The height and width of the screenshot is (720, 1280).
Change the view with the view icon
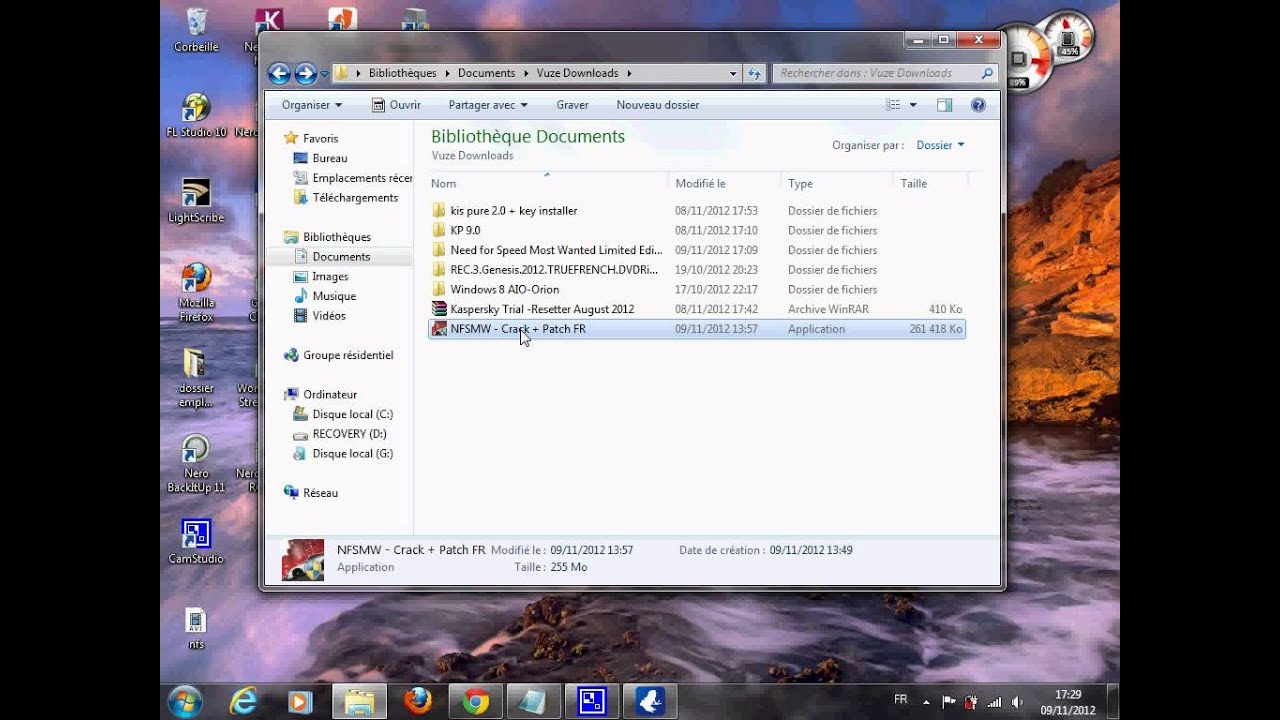tap(893, 105)
